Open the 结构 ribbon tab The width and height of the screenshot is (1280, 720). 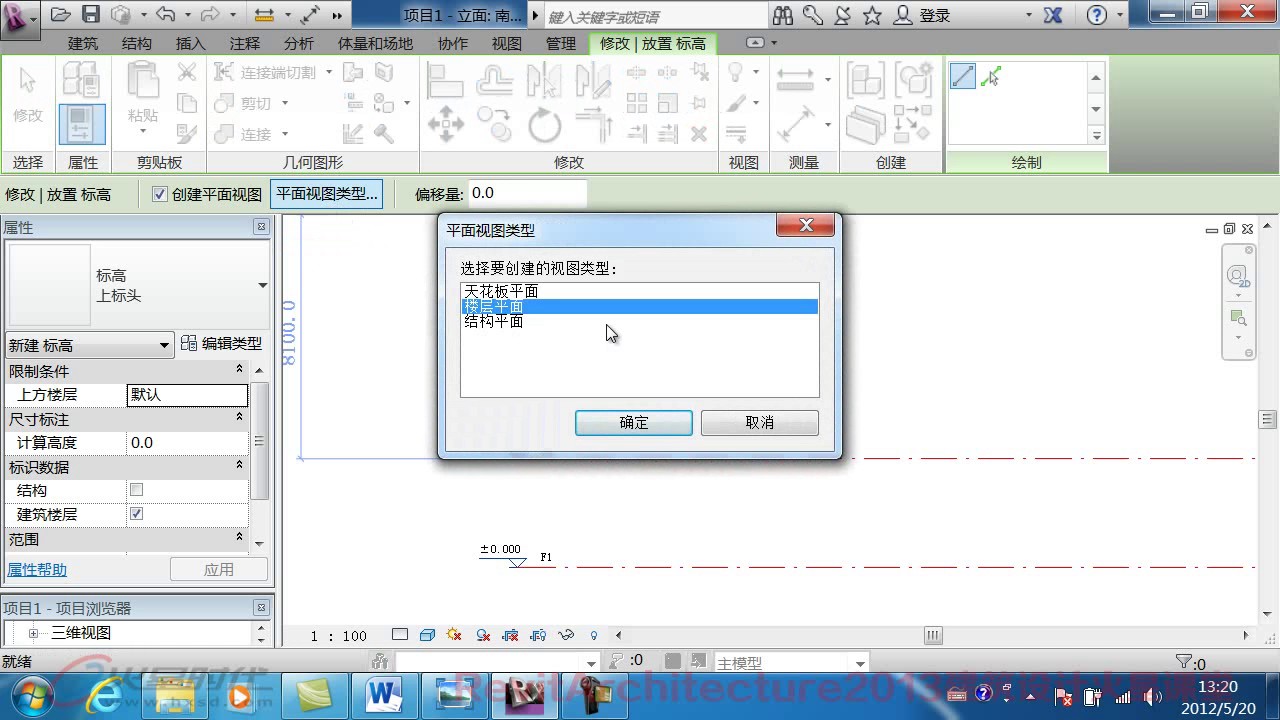coord(137,44)
